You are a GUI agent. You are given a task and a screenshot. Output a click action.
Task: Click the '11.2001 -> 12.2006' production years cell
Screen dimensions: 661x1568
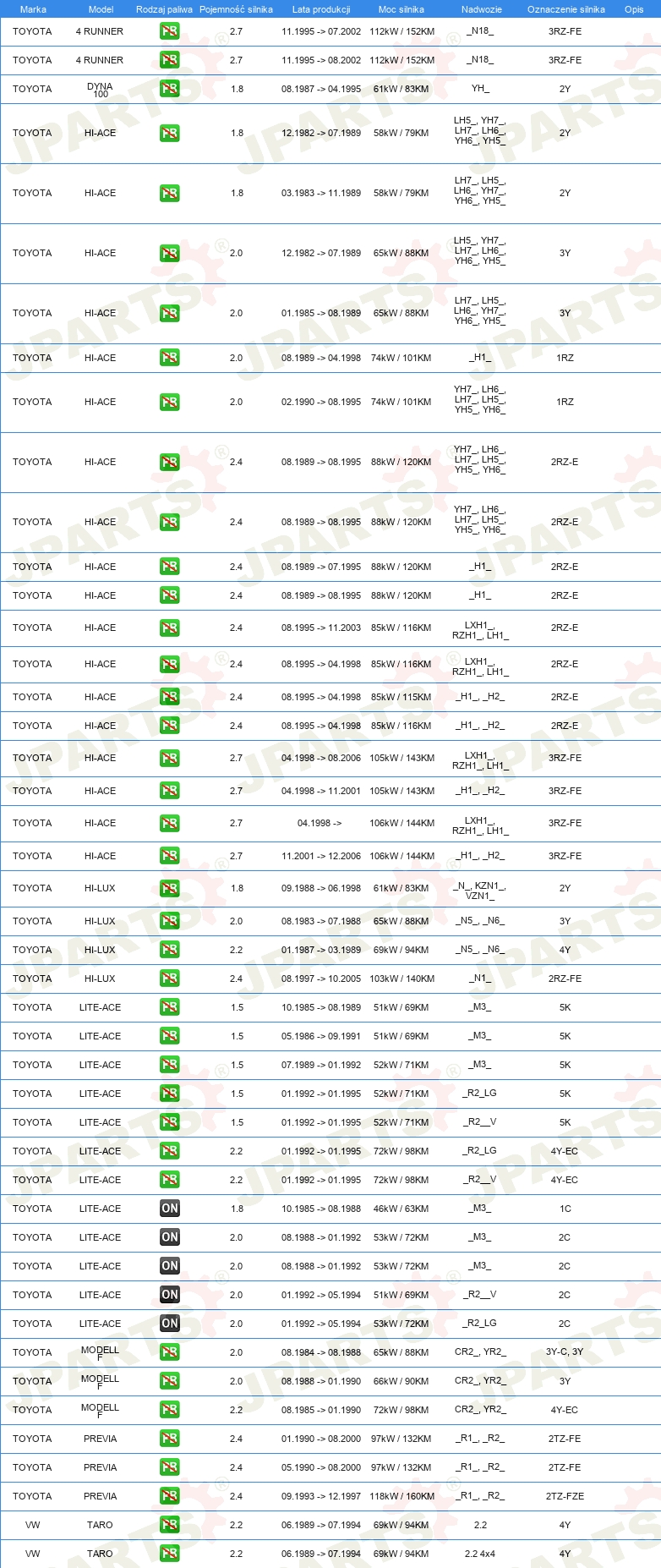click(321, 856)
